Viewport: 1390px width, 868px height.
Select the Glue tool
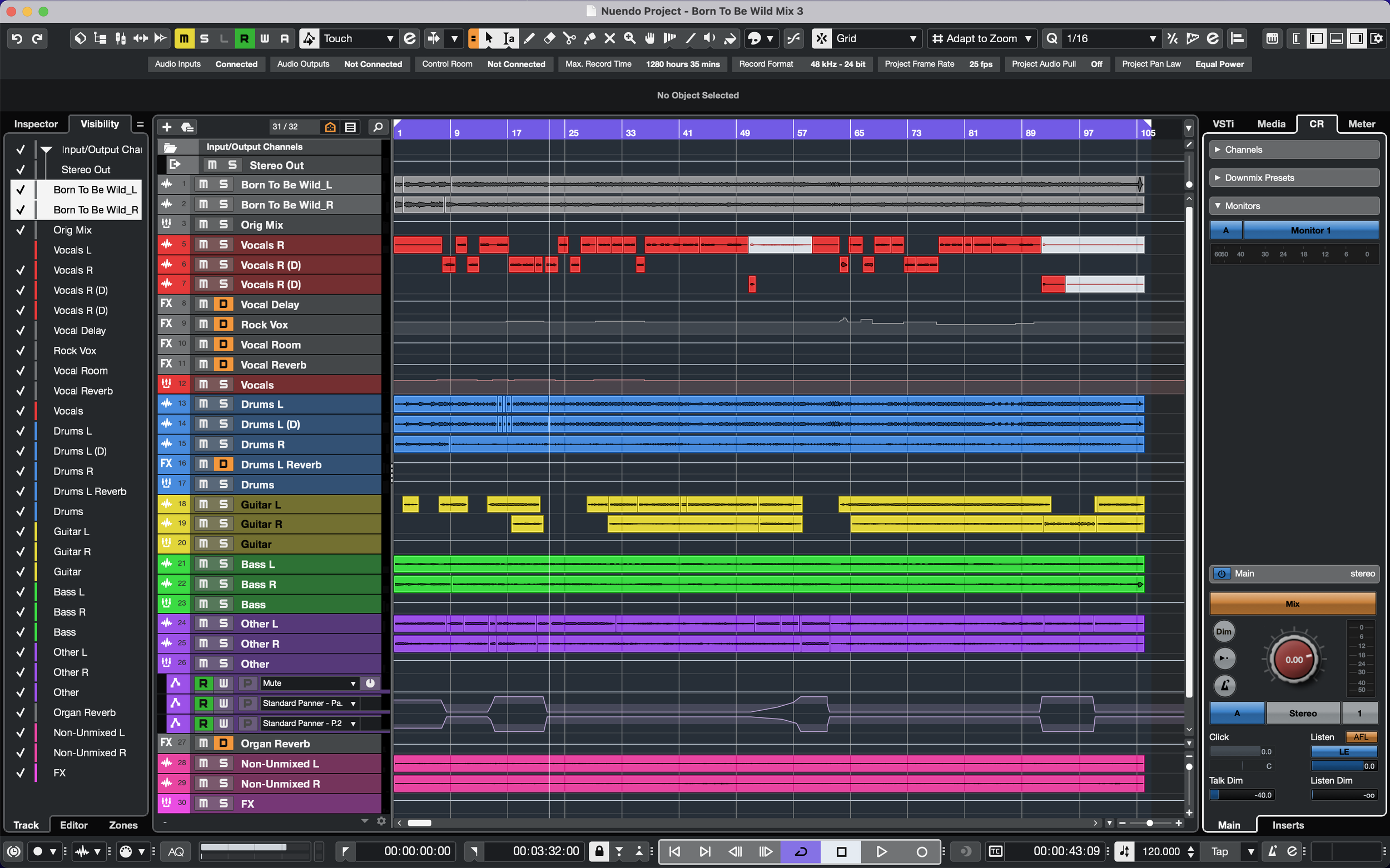pos(589,38)
